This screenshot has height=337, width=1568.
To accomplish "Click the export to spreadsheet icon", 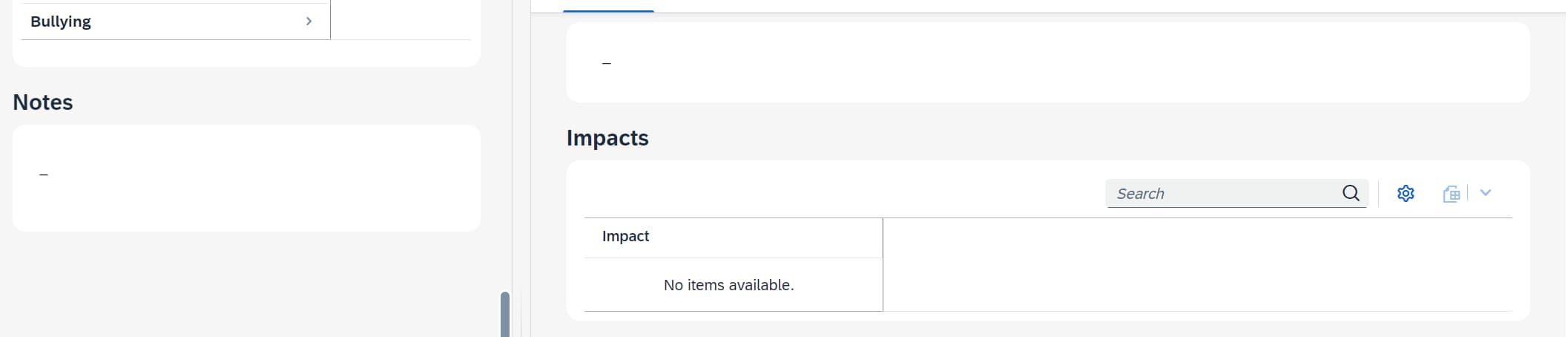I will click(x=1452, y=194).
